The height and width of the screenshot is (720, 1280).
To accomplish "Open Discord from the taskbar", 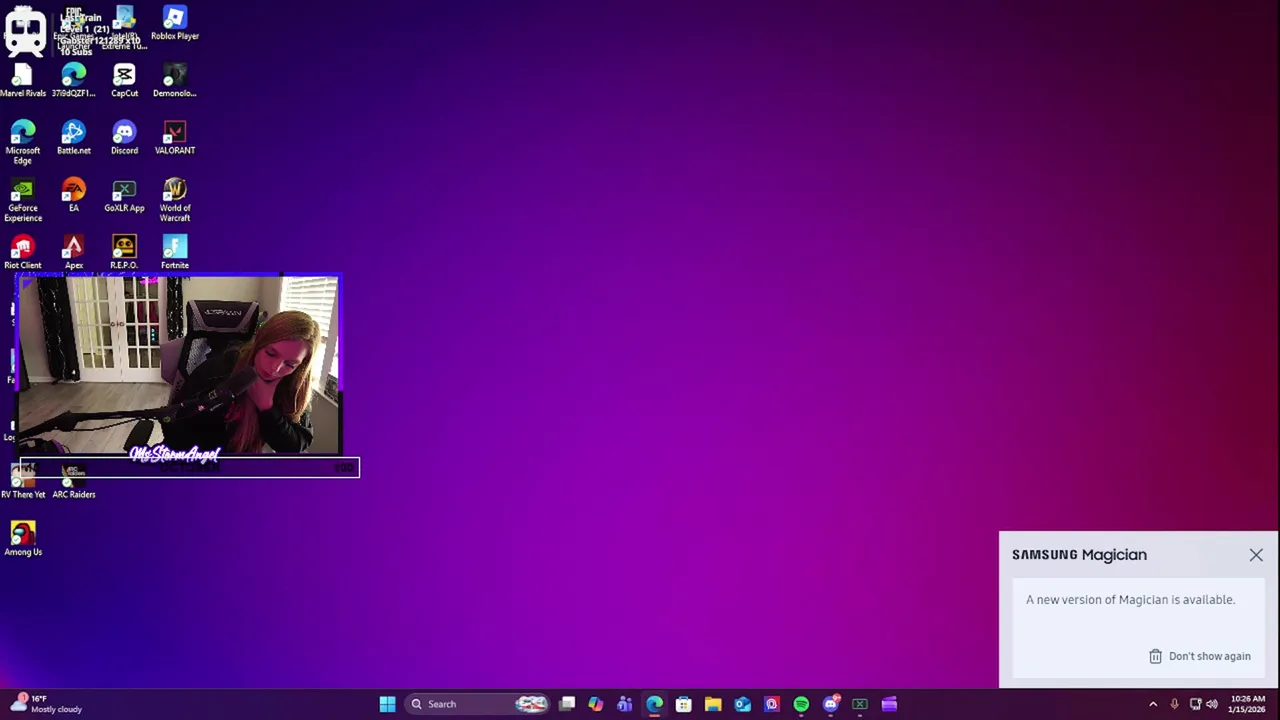I will pos(831,704).
